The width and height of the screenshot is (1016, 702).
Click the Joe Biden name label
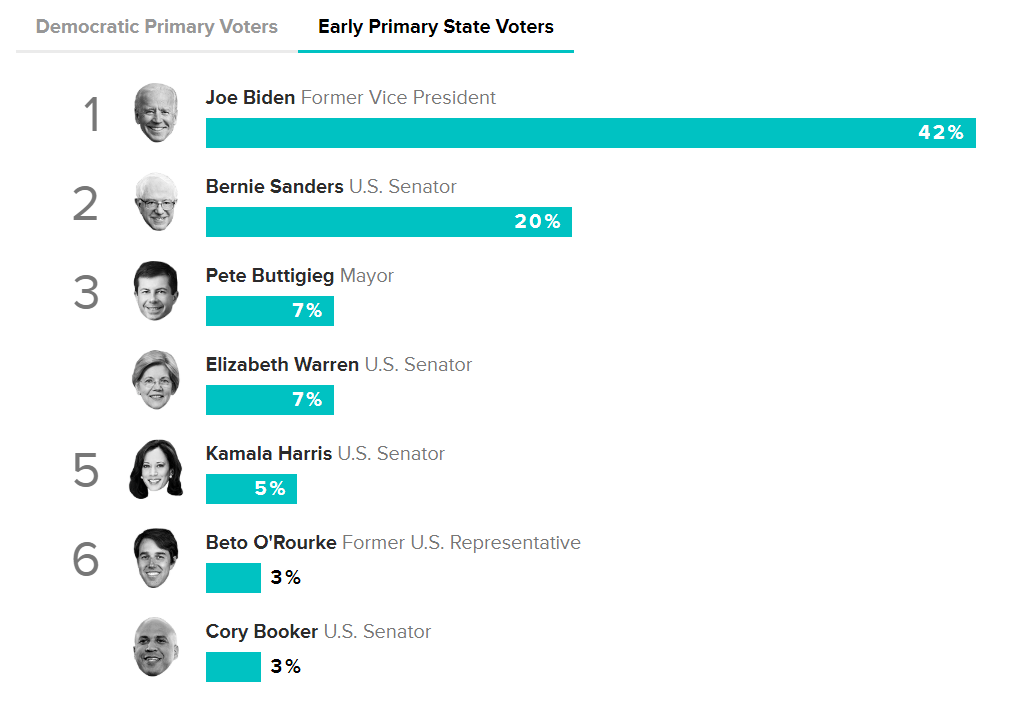tap(250, 98)
